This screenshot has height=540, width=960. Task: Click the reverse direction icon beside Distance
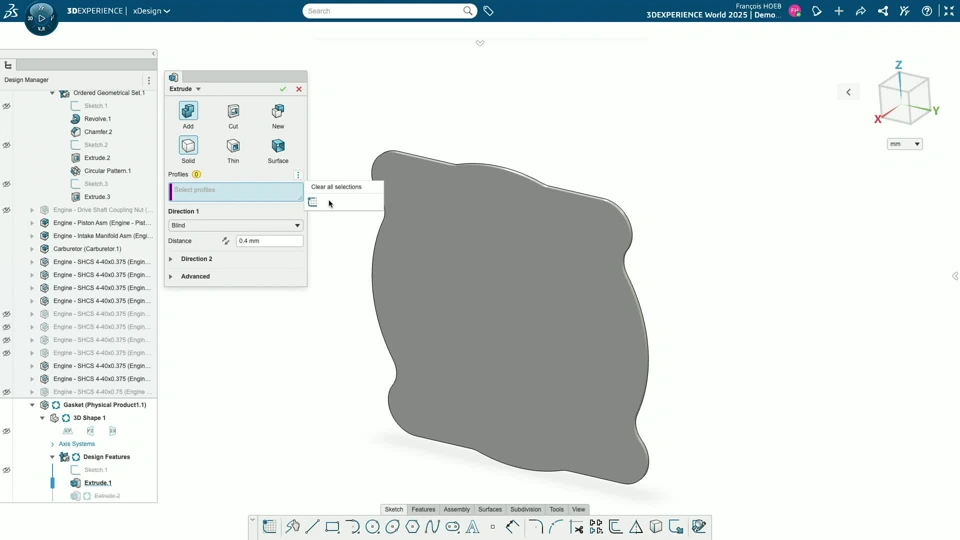point(225,241)
